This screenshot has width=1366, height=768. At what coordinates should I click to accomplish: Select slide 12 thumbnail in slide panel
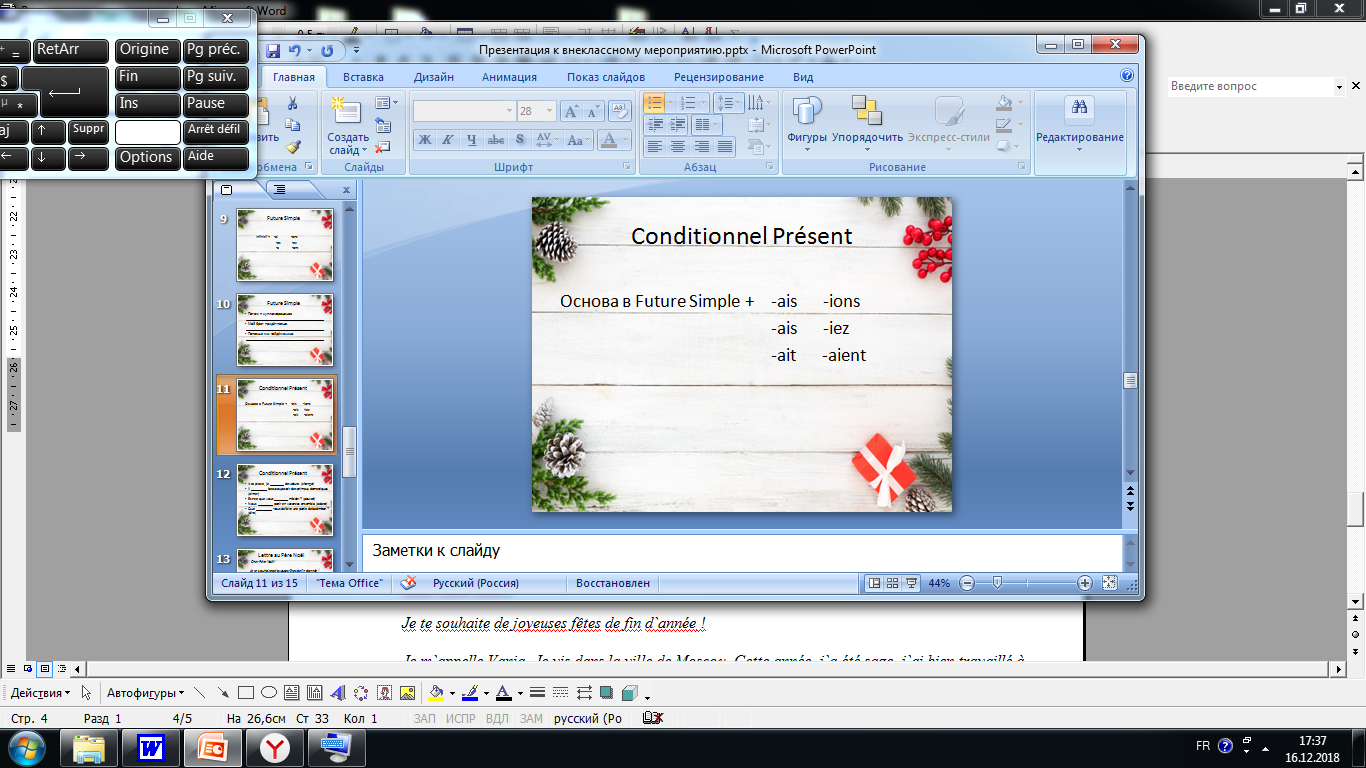pos(285,499)
